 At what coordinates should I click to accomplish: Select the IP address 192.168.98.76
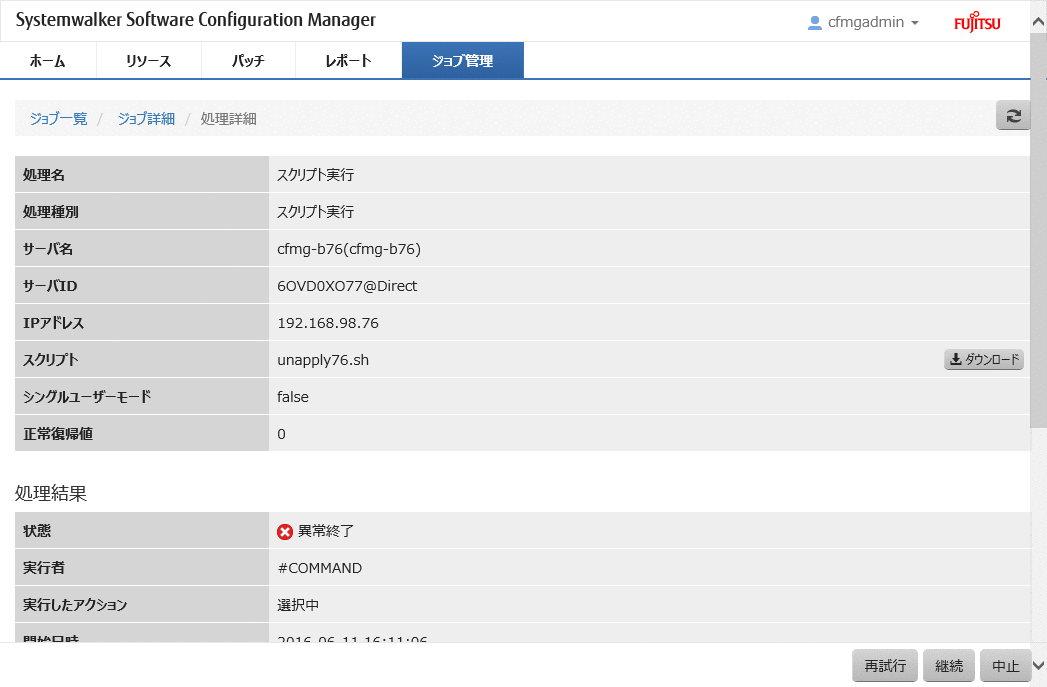(x=328, y=323)
